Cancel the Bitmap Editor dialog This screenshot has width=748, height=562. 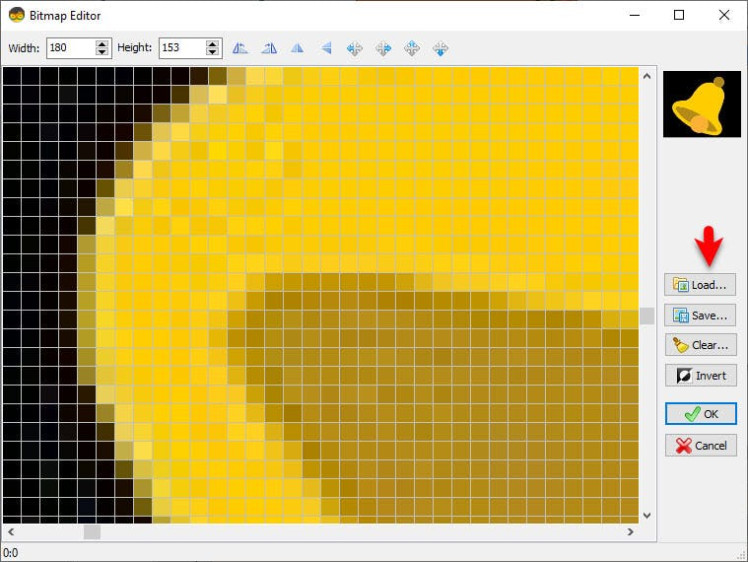click(700, 445)
